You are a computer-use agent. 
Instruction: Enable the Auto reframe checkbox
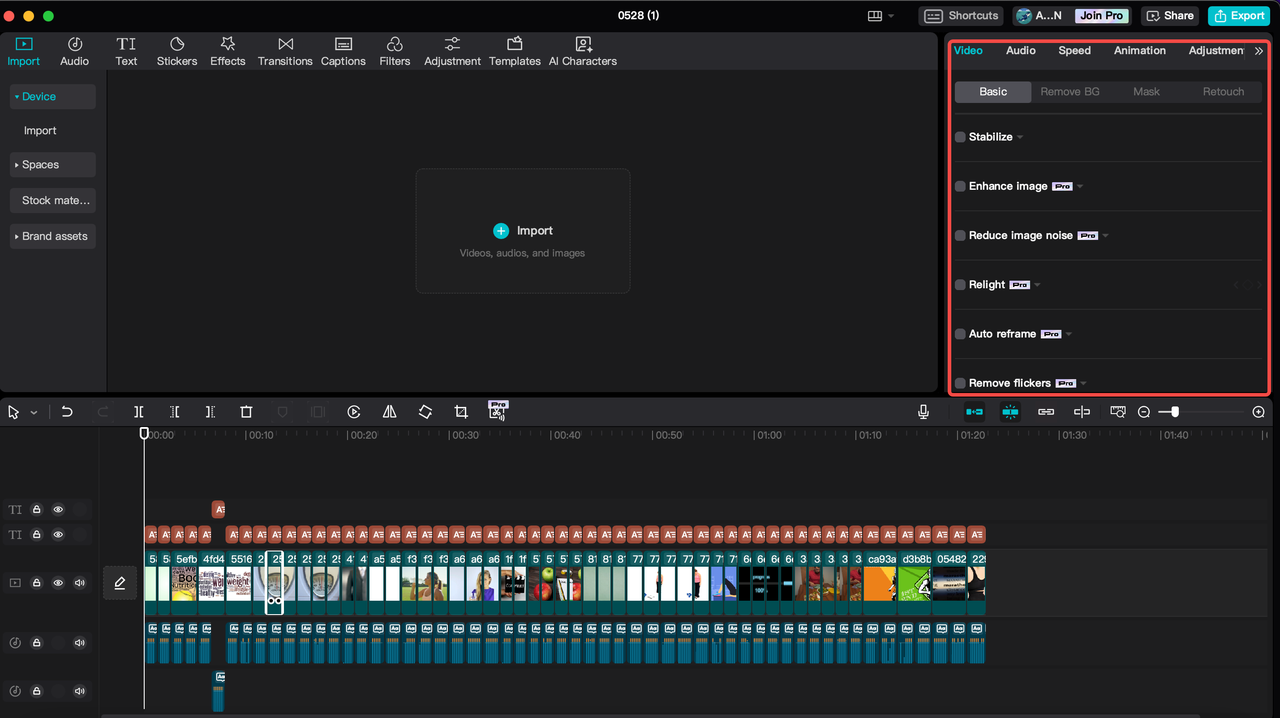pyautogui.click(x=960, y=334)
